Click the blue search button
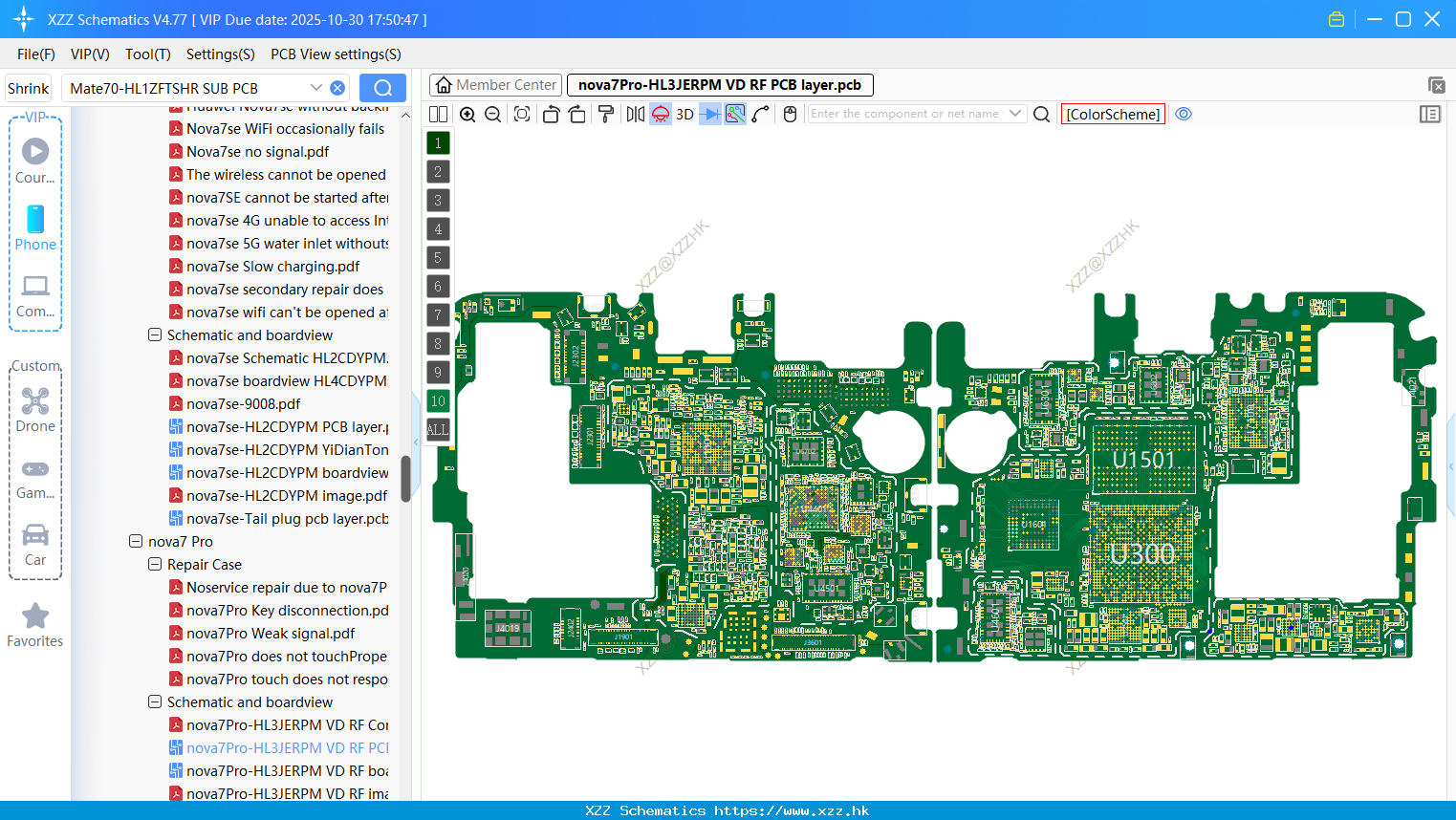Image resolution: width=1456 pixels, height=820 pixels. click(x=382, y=88)
